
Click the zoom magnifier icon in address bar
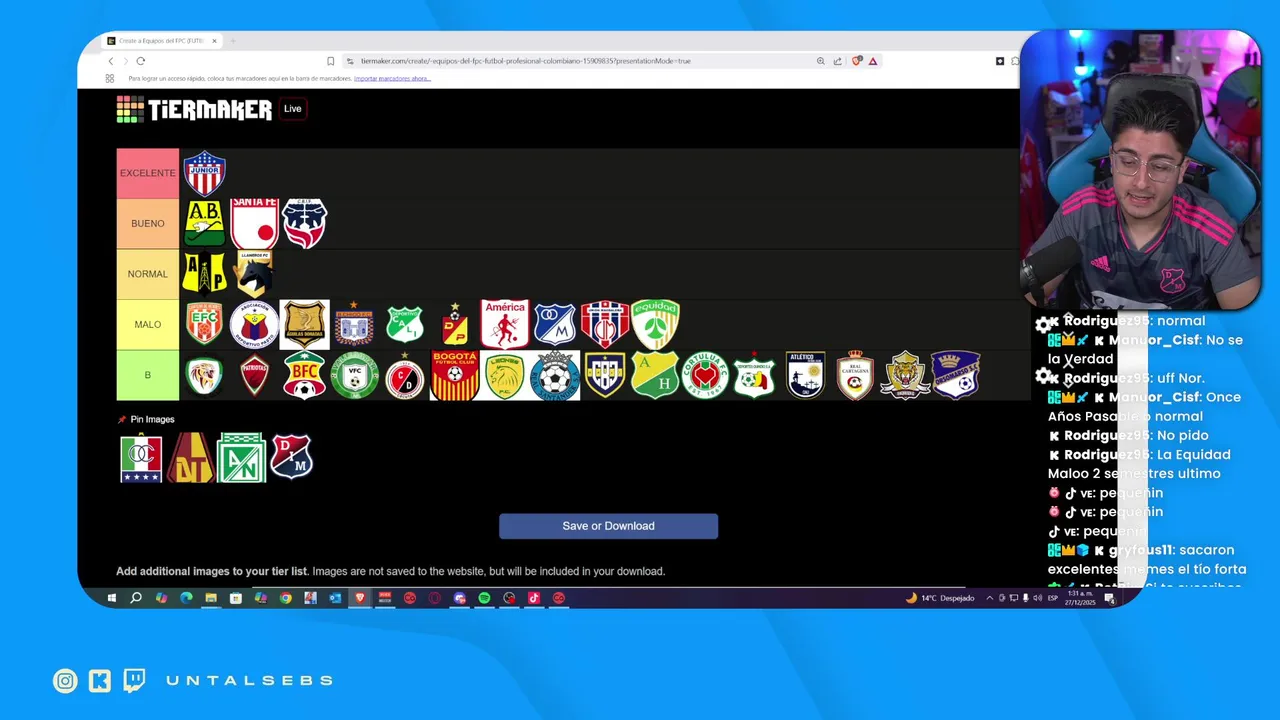tap(821, 61)
